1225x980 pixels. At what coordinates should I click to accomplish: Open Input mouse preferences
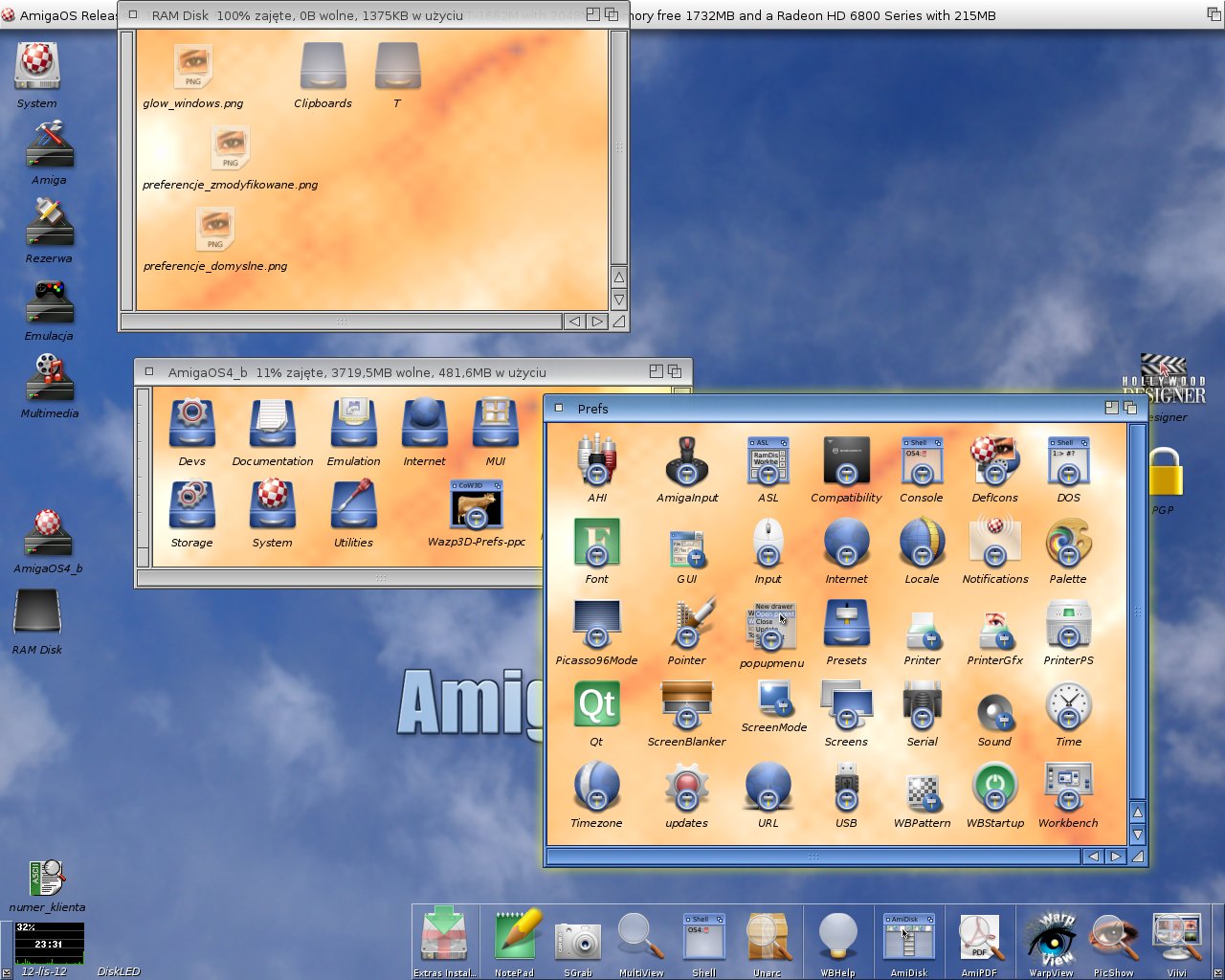tap(768, 543)
